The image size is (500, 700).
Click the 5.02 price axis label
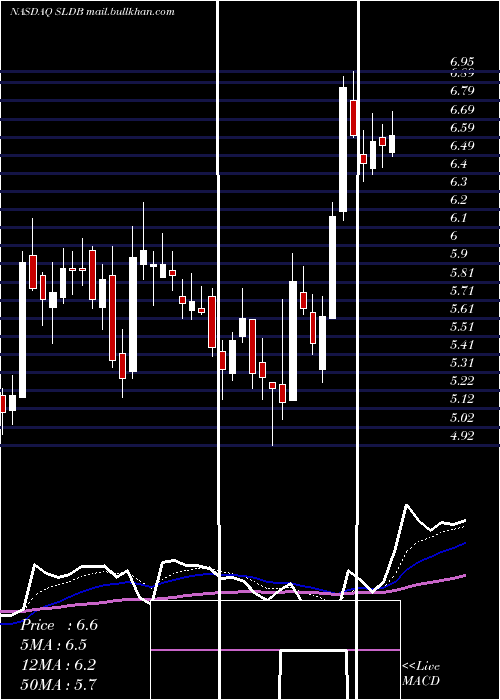click(x=462, y=417)
